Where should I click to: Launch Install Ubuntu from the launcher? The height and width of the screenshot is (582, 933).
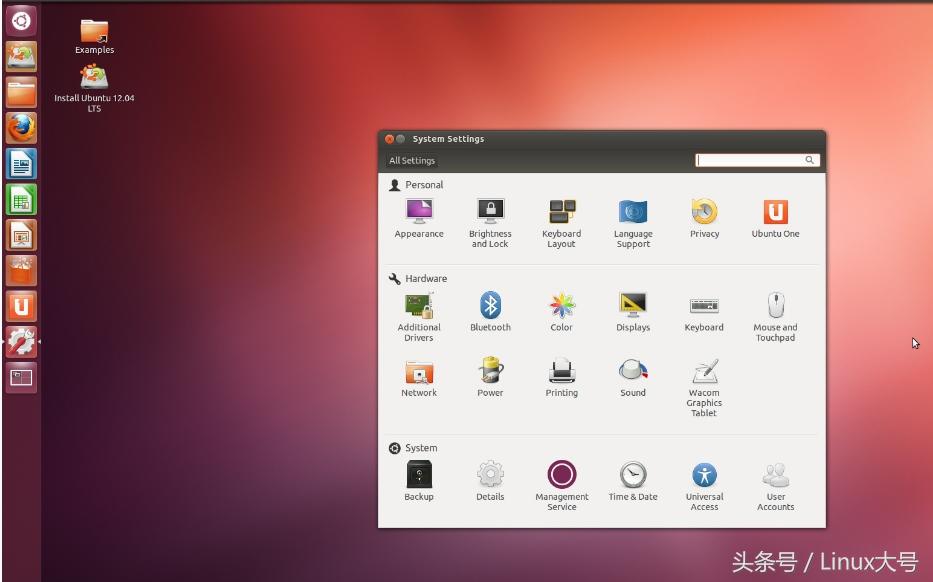[x=21, y=57]
